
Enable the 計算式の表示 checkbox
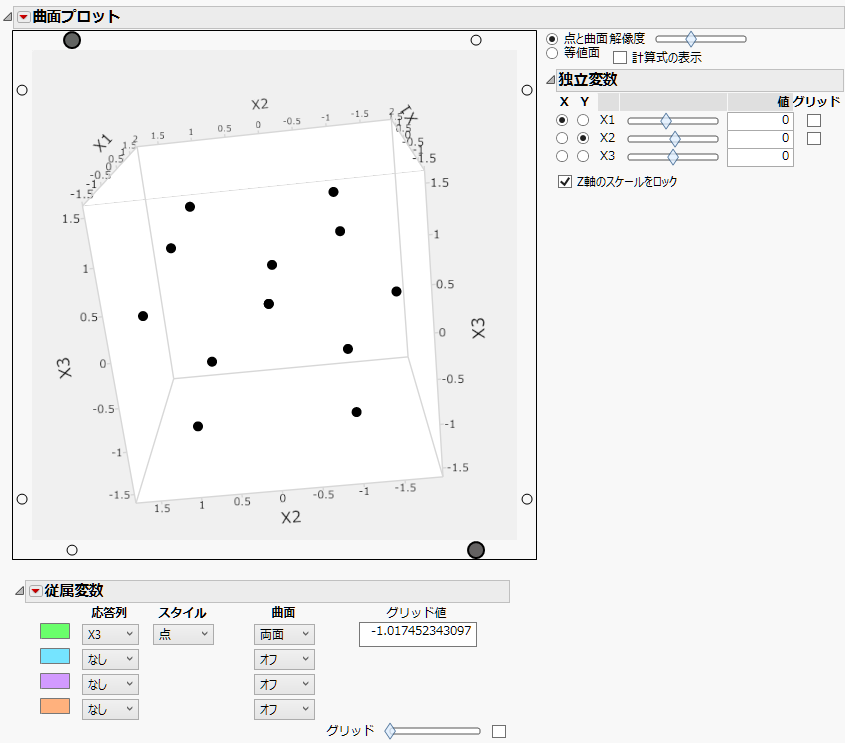620,56
